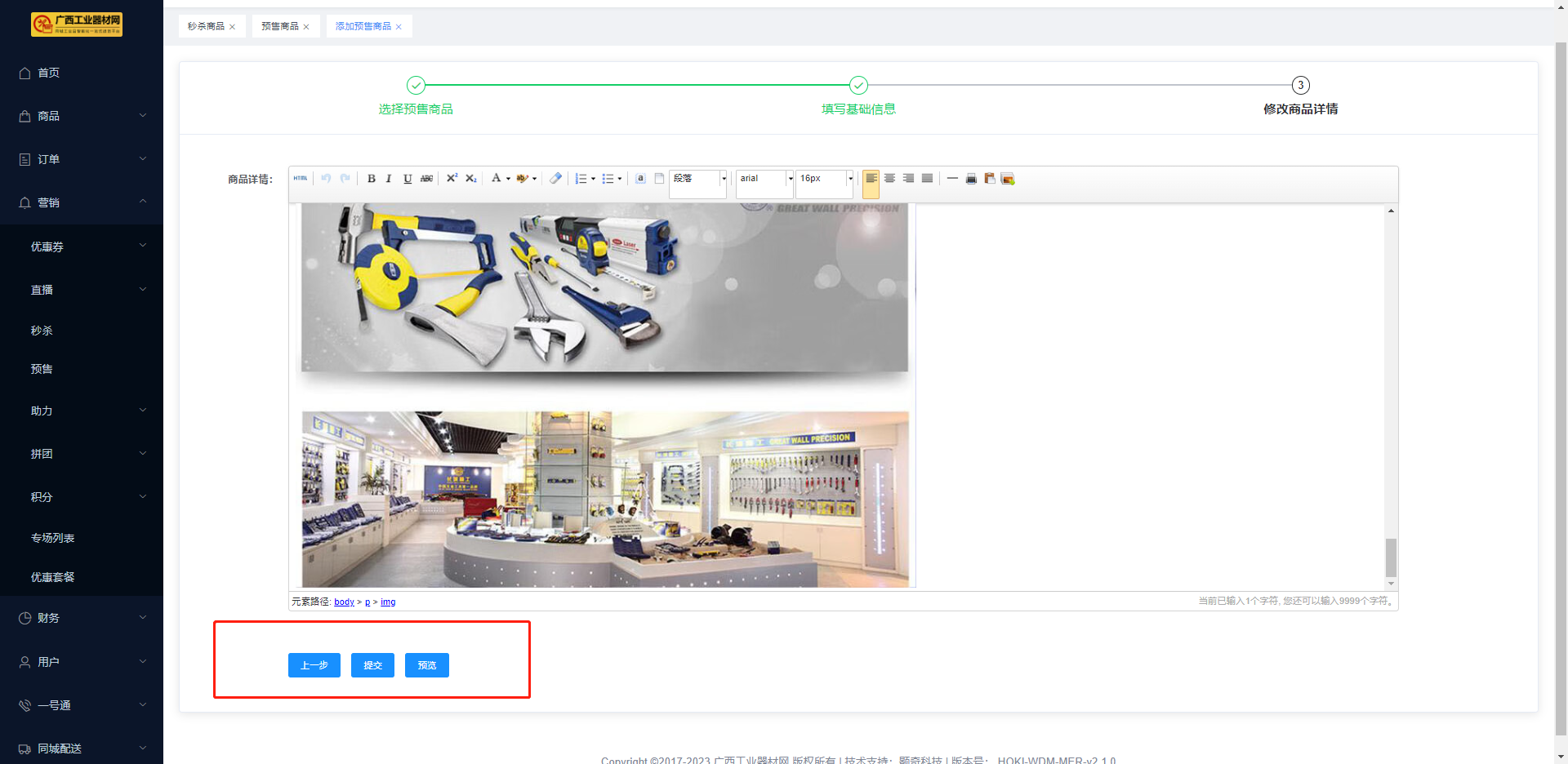Switch editor to HTML source mode
This screenshot has width=1568, height=764.
click(301, 179)
